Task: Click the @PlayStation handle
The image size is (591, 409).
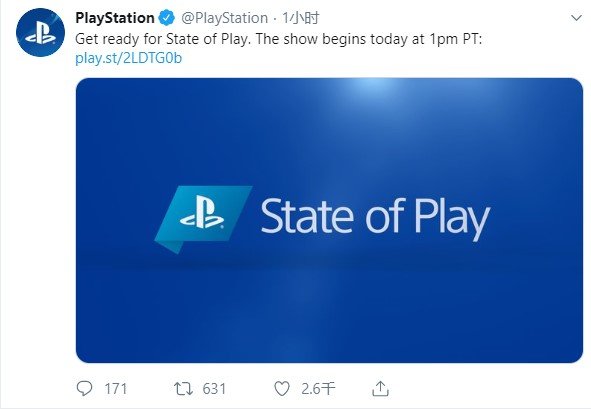Action: coord(225,18)
